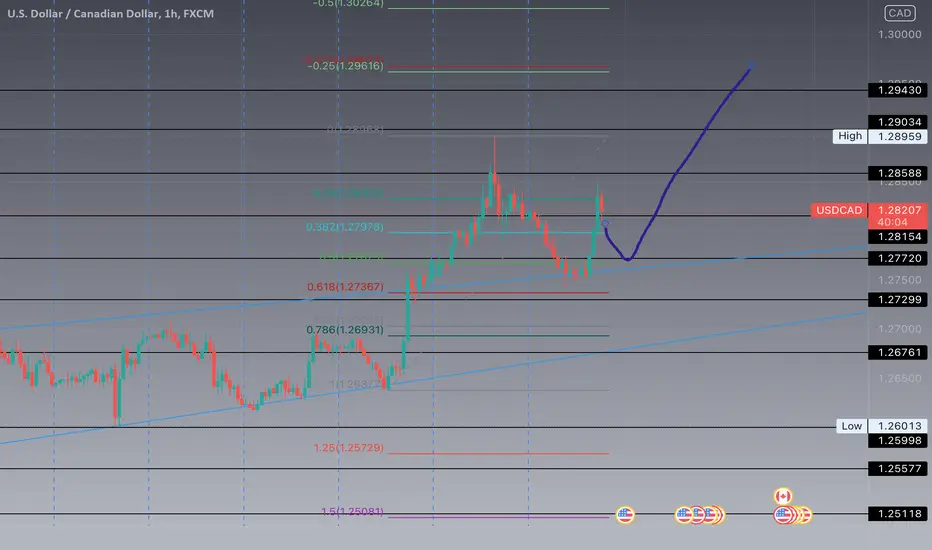Image resolution: width=932 pixels, height=550 pixels.
Task: Open the standalone US flag event icon left of the clusters
Action: click(x=625, y=514)
